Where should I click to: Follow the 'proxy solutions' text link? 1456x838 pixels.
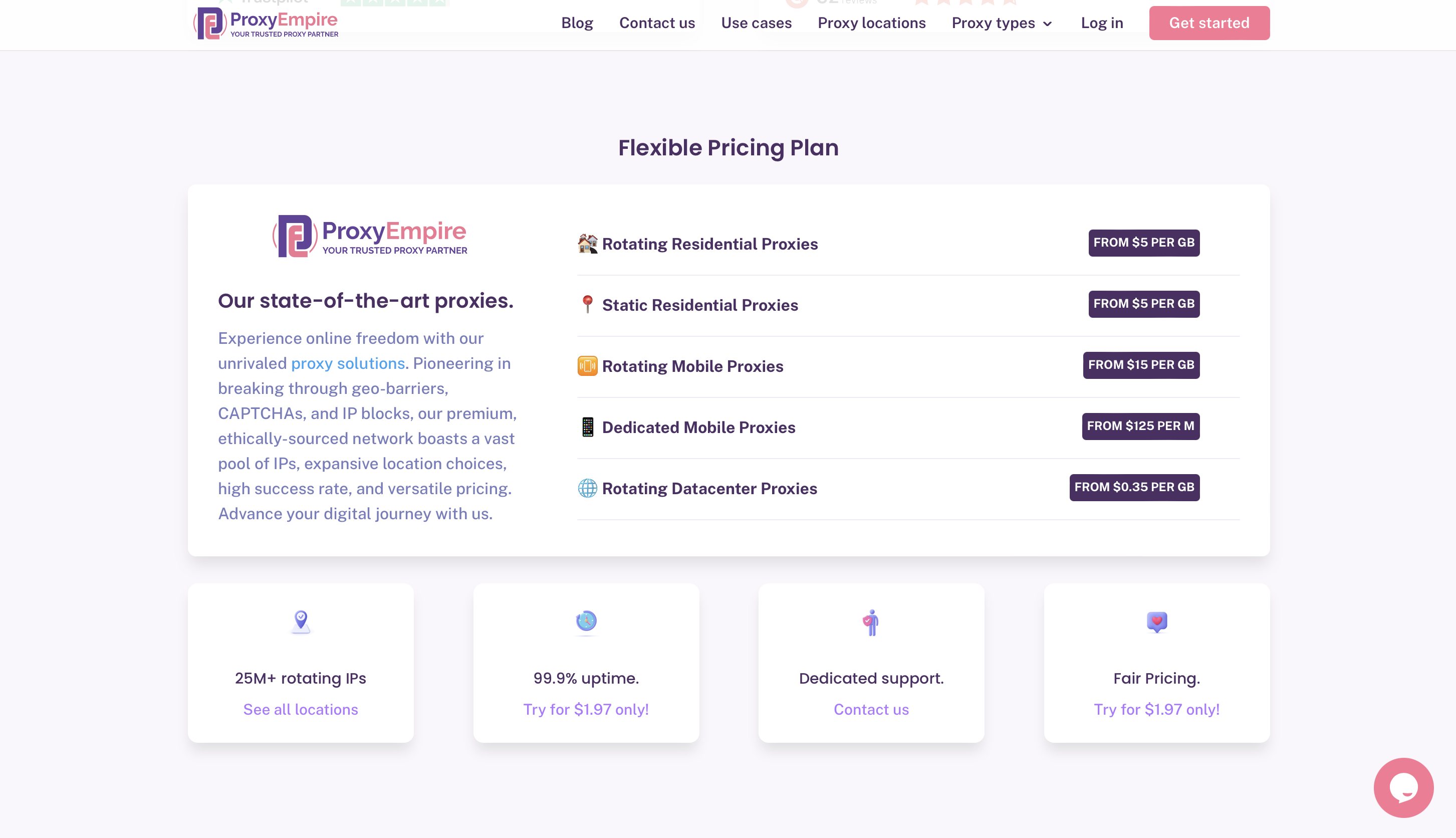pos(348,363)
